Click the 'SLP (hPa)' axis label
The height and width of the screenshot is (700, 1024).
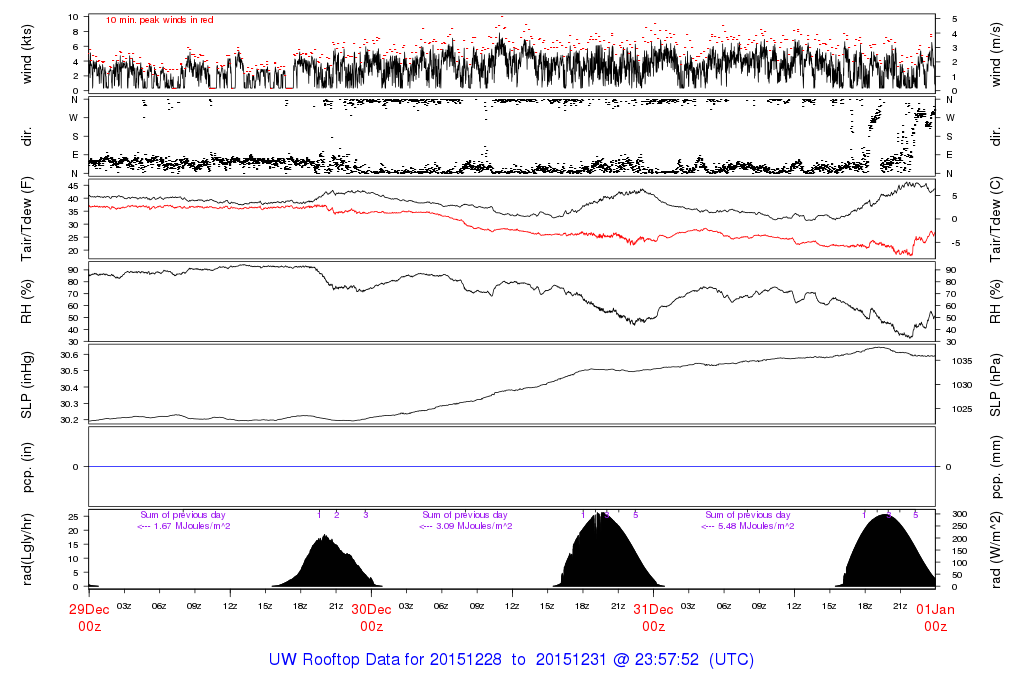[x=997, y=385]
